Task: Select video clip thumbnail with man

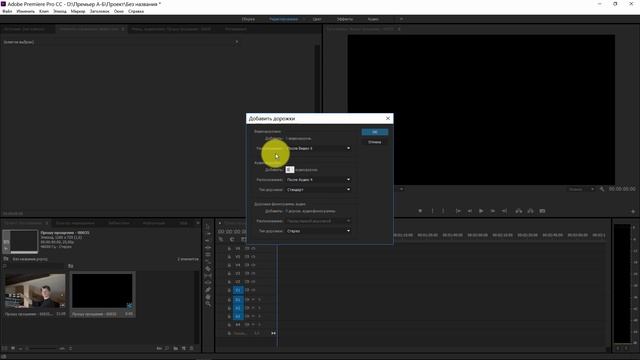Action: tap(35, 291)
